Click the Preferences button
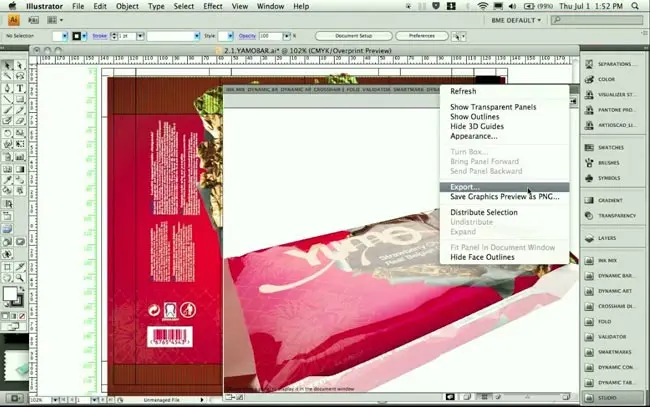 (x=422, y=35)
